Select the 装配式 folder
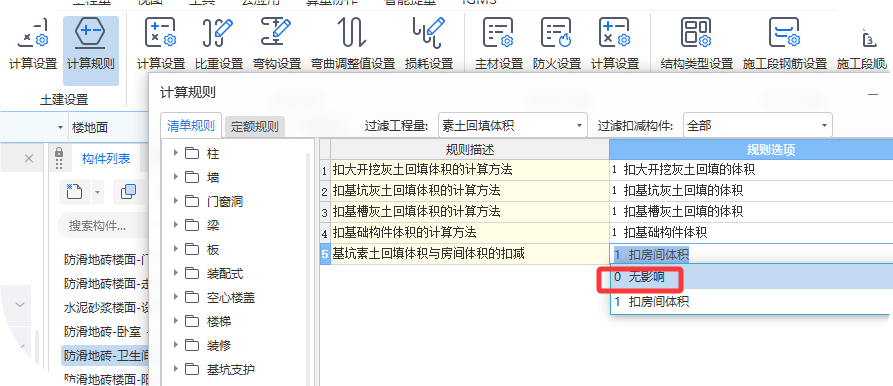 pyautogui.click(x=224, y=273)
